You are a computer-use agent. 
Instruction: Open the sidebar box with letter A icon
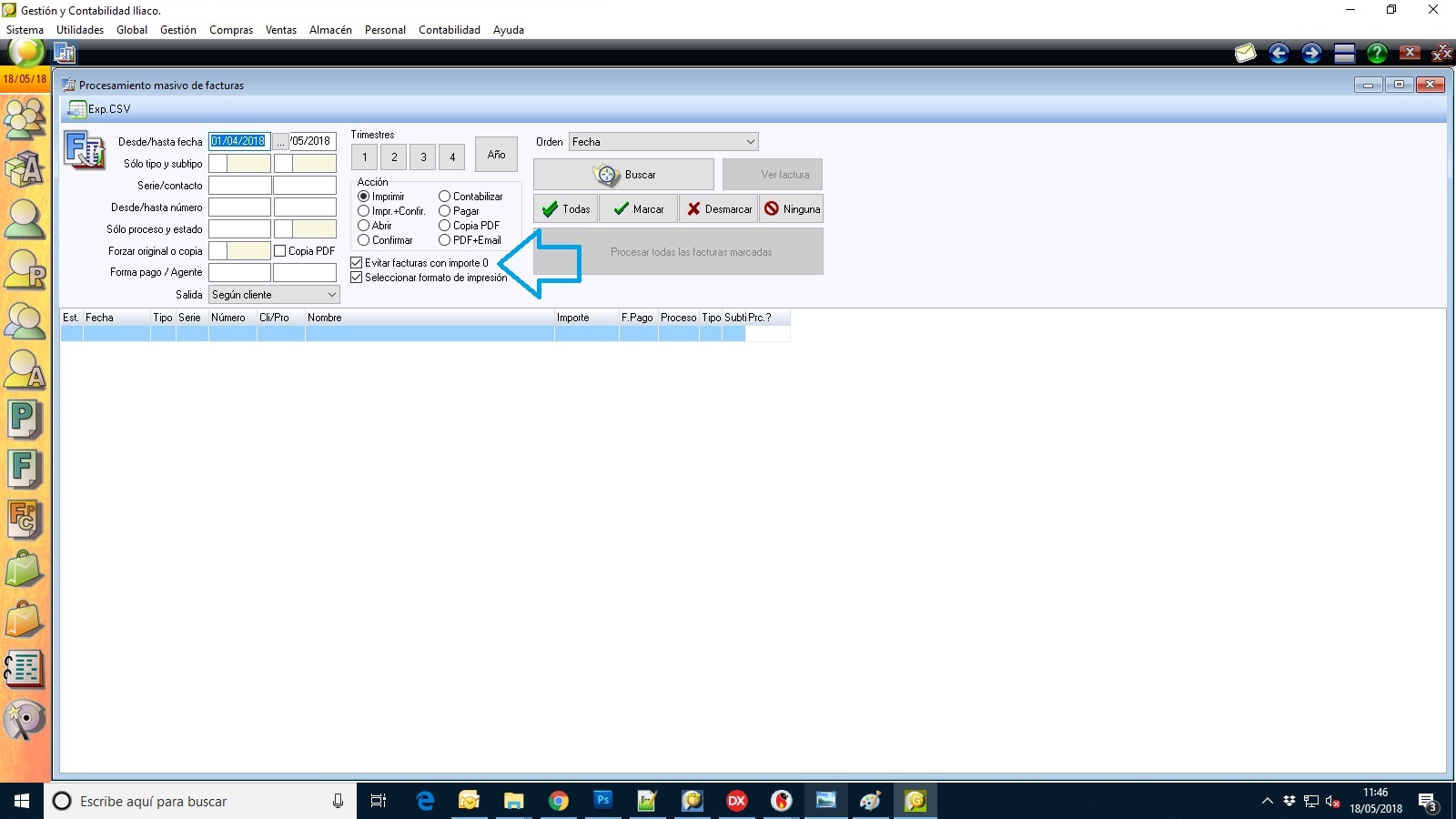(x=25, y=168)
